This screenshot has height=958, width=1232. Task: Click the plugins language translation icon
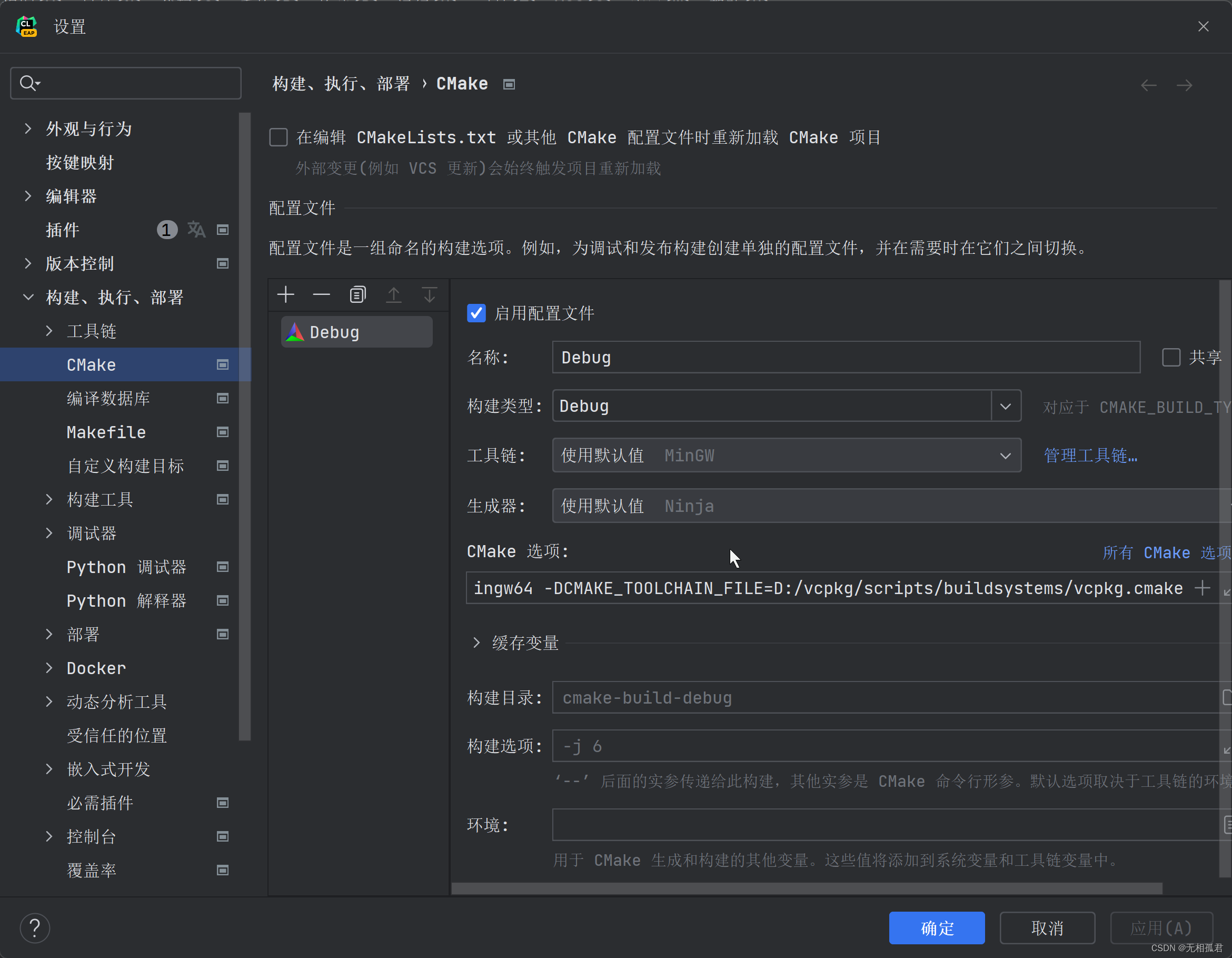pos(196,230)
